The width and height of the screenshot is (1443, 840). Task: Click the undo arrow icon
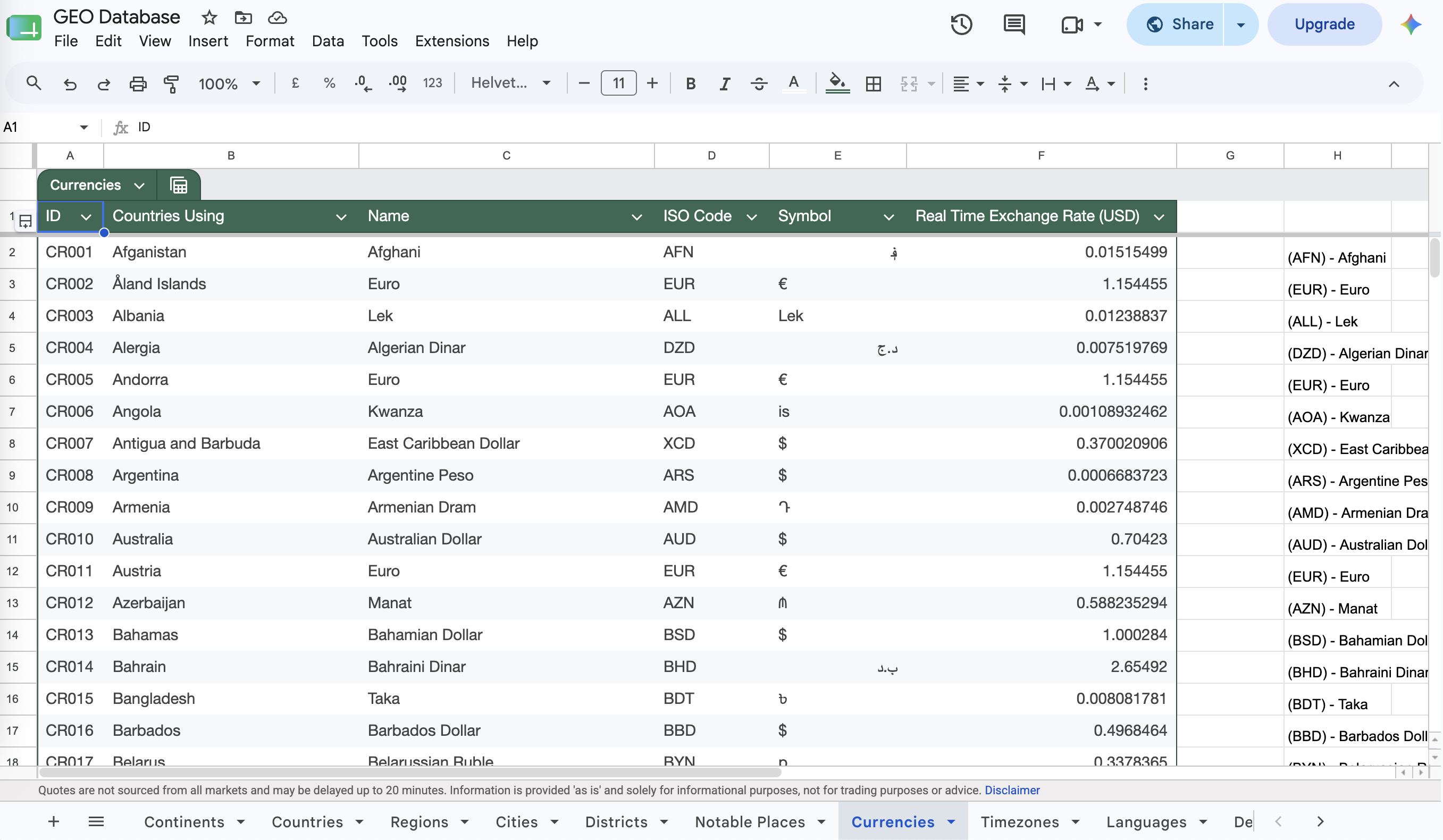click(x=69, y=84)
